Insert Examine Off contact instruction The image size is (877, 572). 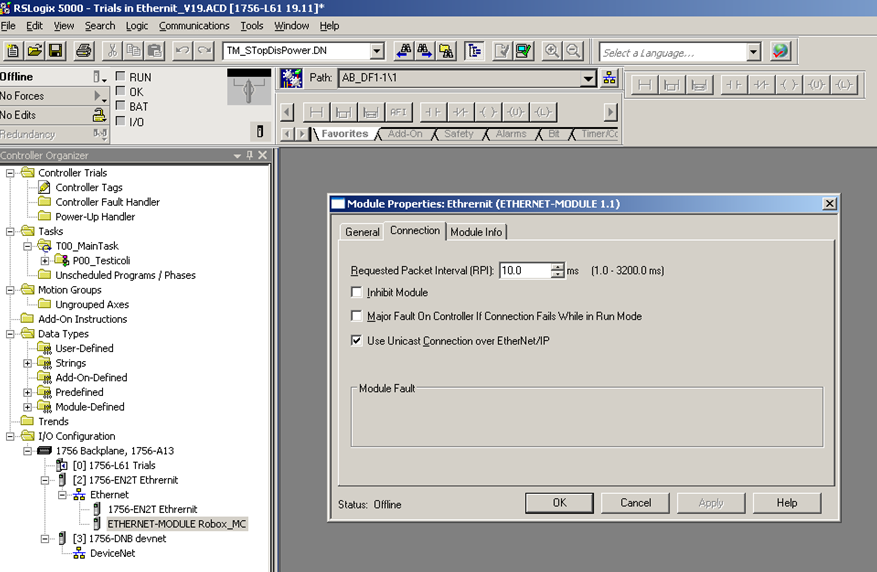coord(460,112)
